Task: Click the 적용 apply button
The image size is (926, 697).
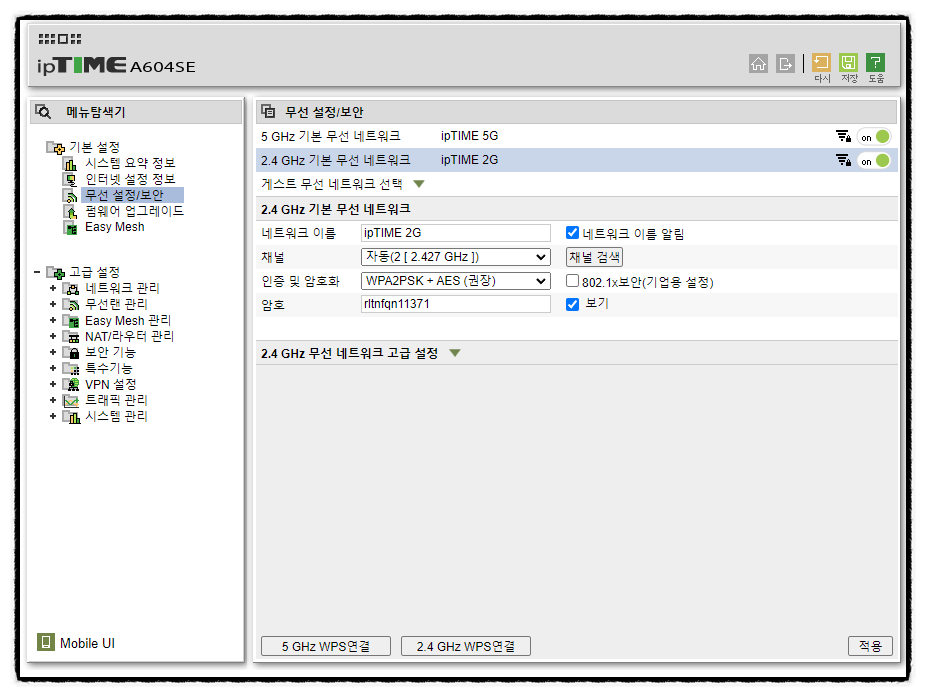Action: [870, 646]
